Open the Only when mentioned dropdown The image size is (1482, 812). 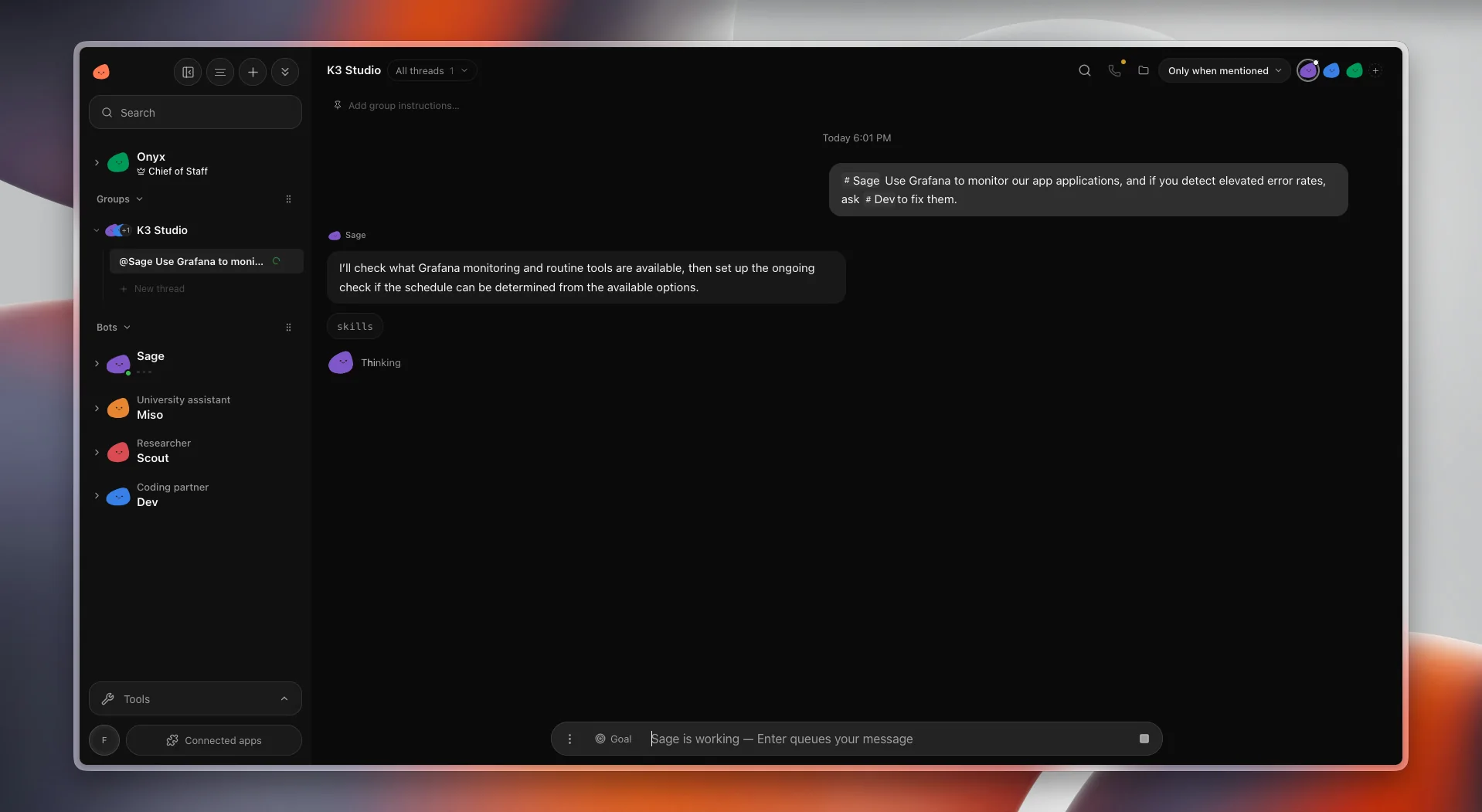click(1224, 70)
